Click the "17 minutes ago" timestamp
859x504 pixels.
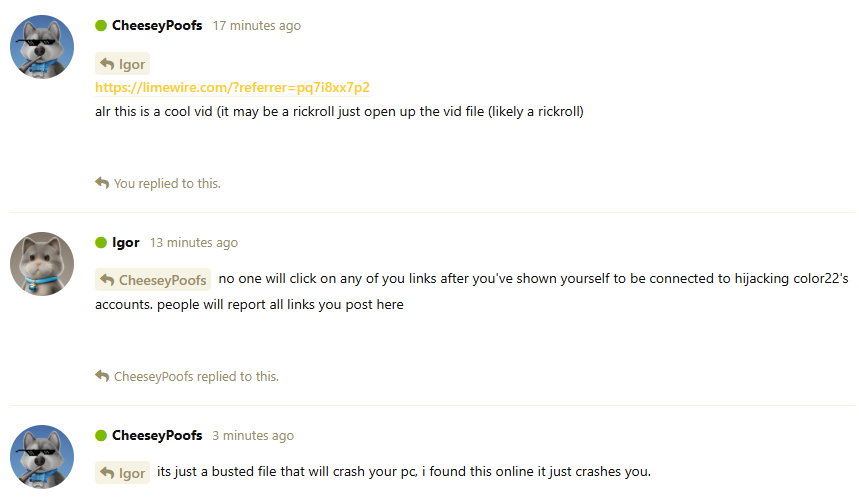click(x=256, y=26)
